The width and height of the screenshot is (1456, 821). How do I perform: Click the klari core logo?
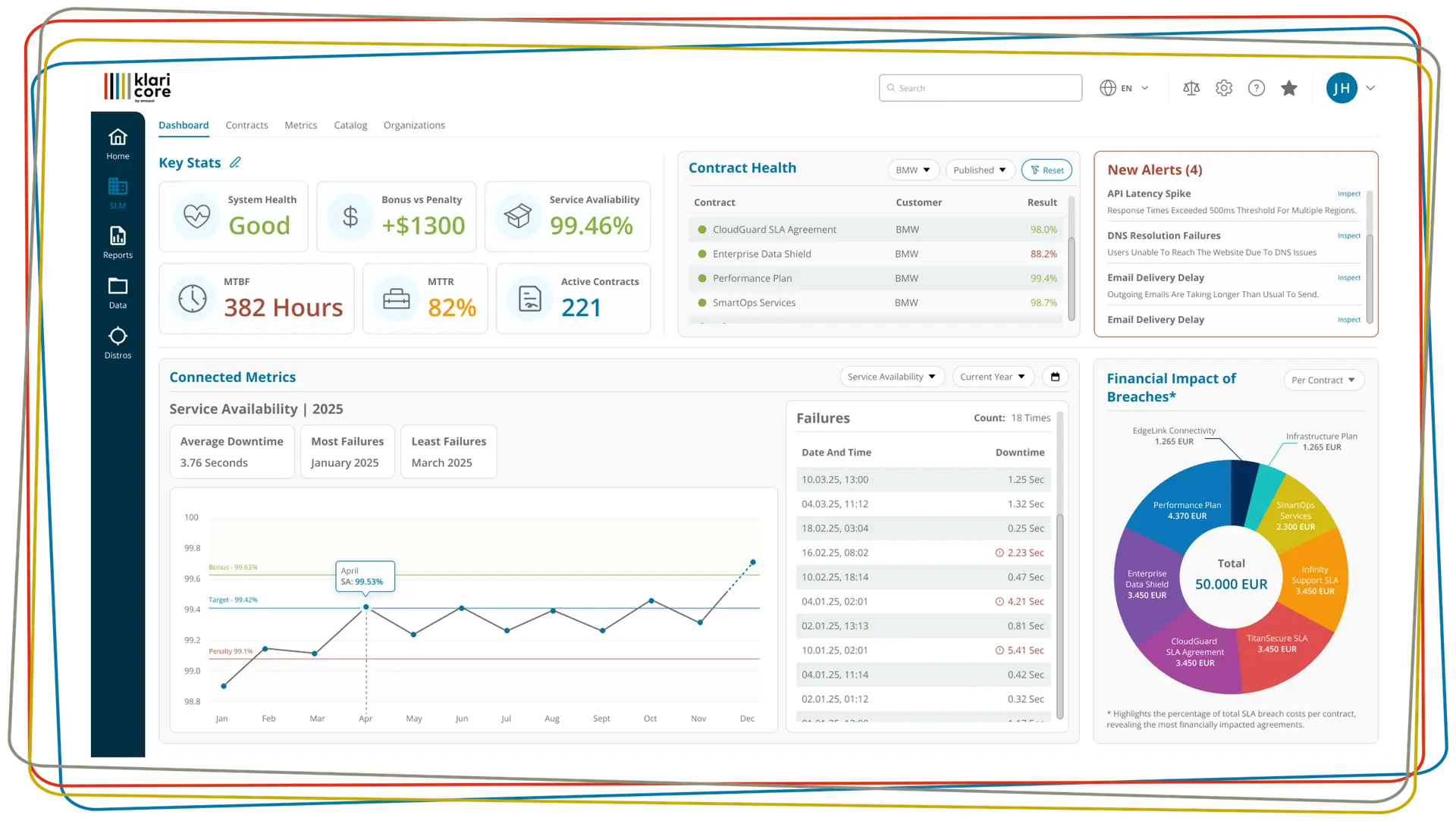pyautogui.click(x=137, y=87)
